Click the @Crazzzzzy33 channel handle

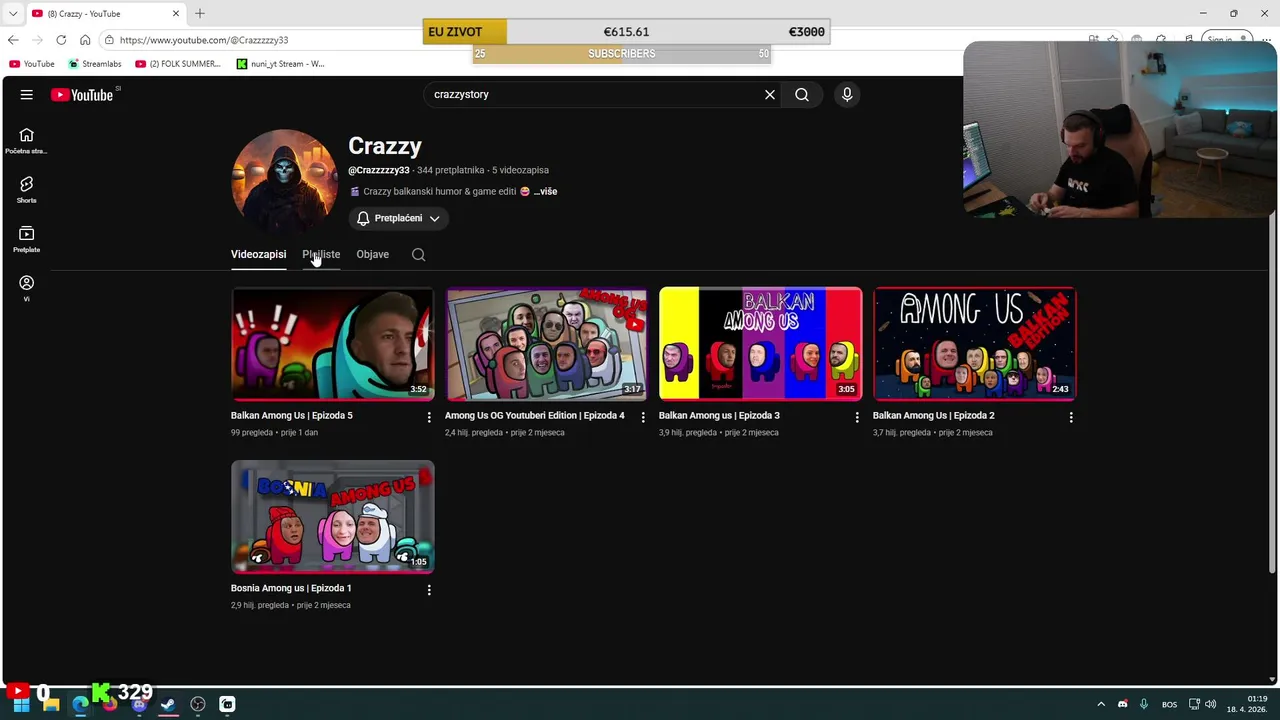pos(379,170)
